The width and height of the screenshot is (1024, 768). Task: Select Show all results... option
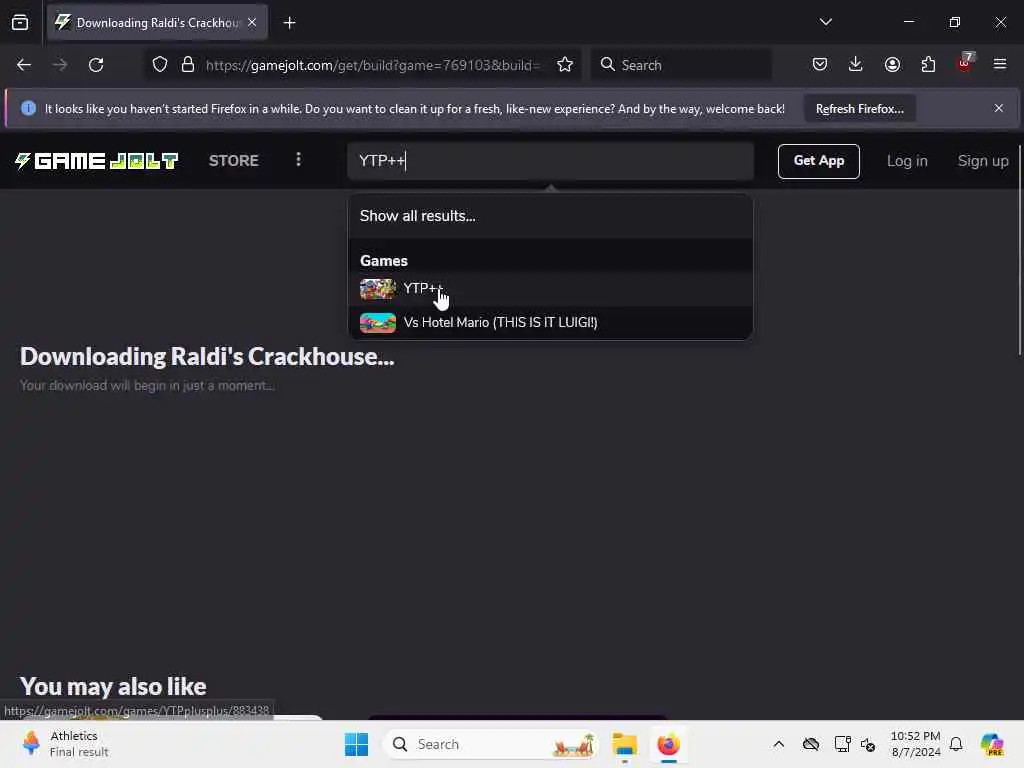pos(550,216)
